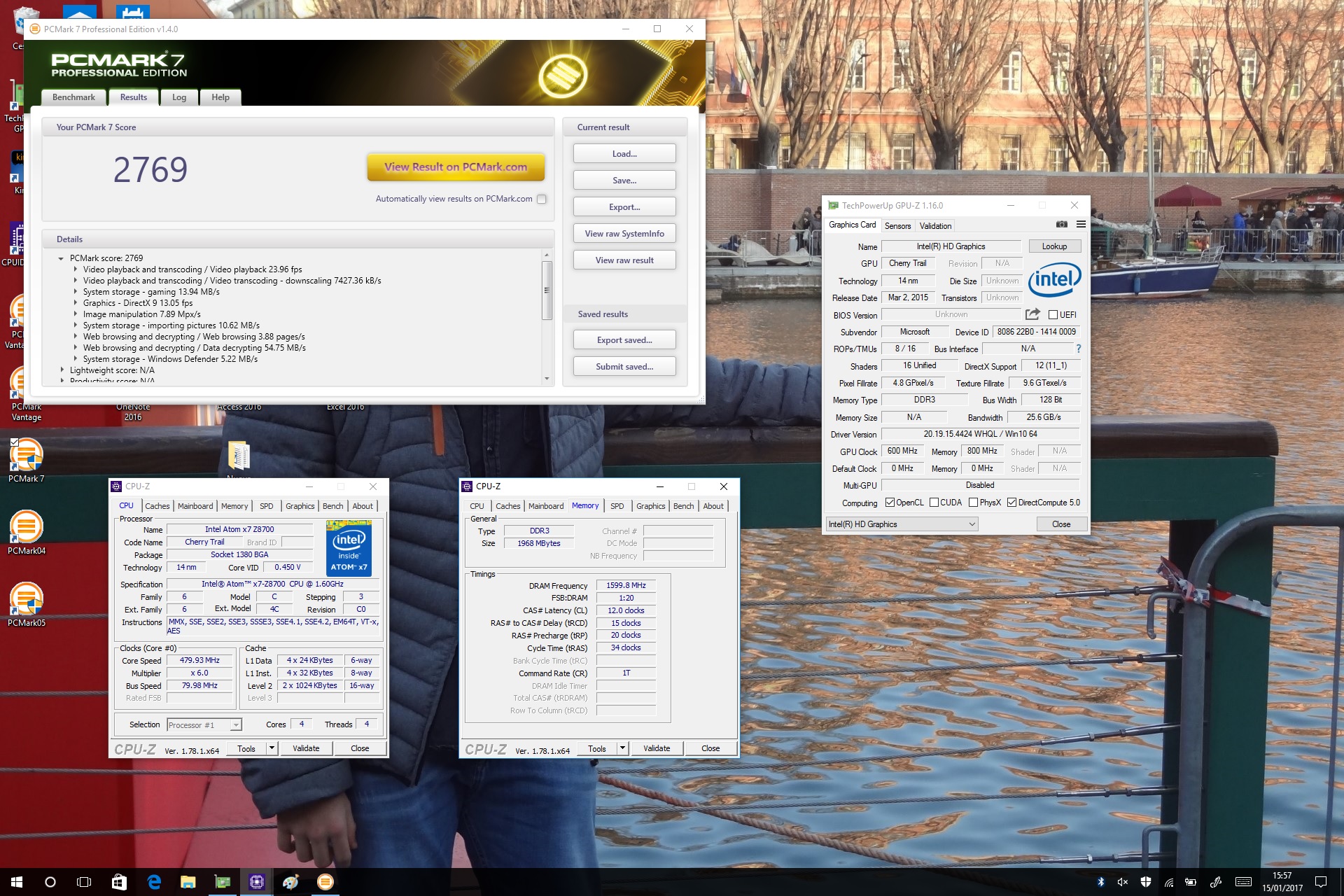Open Tools dropdown arrow in CPU-Z Memory window
Screen dimensions: 1344x896
(x=622, y=748)
